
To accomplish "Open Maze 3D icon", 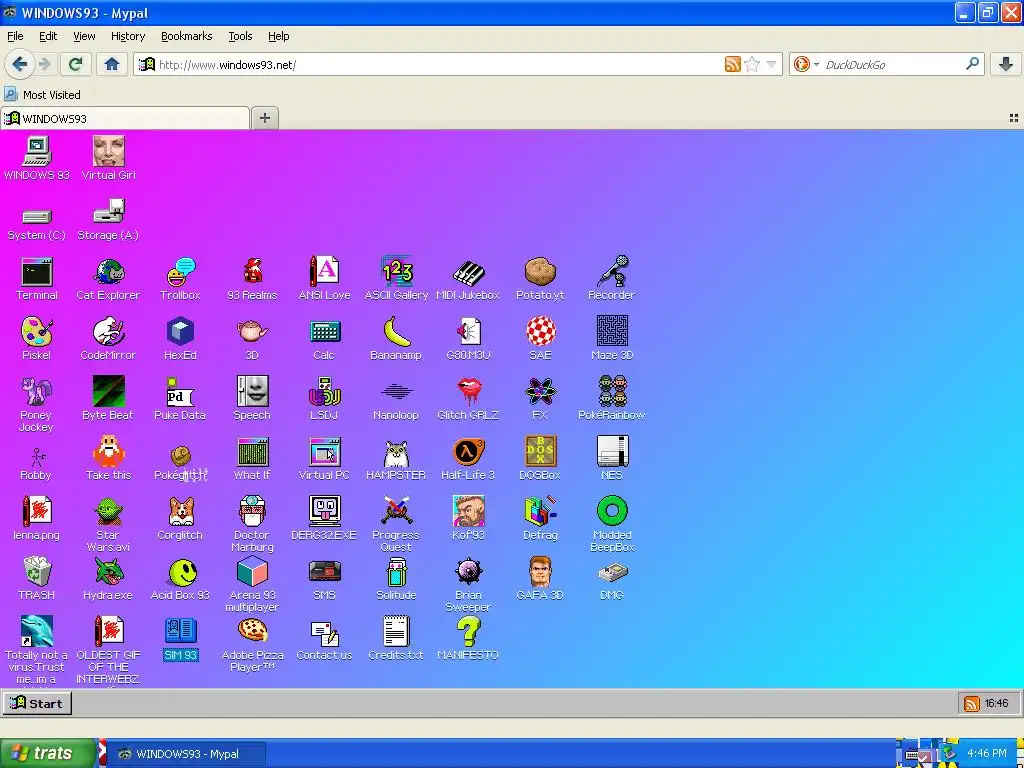I will point(612,331).
